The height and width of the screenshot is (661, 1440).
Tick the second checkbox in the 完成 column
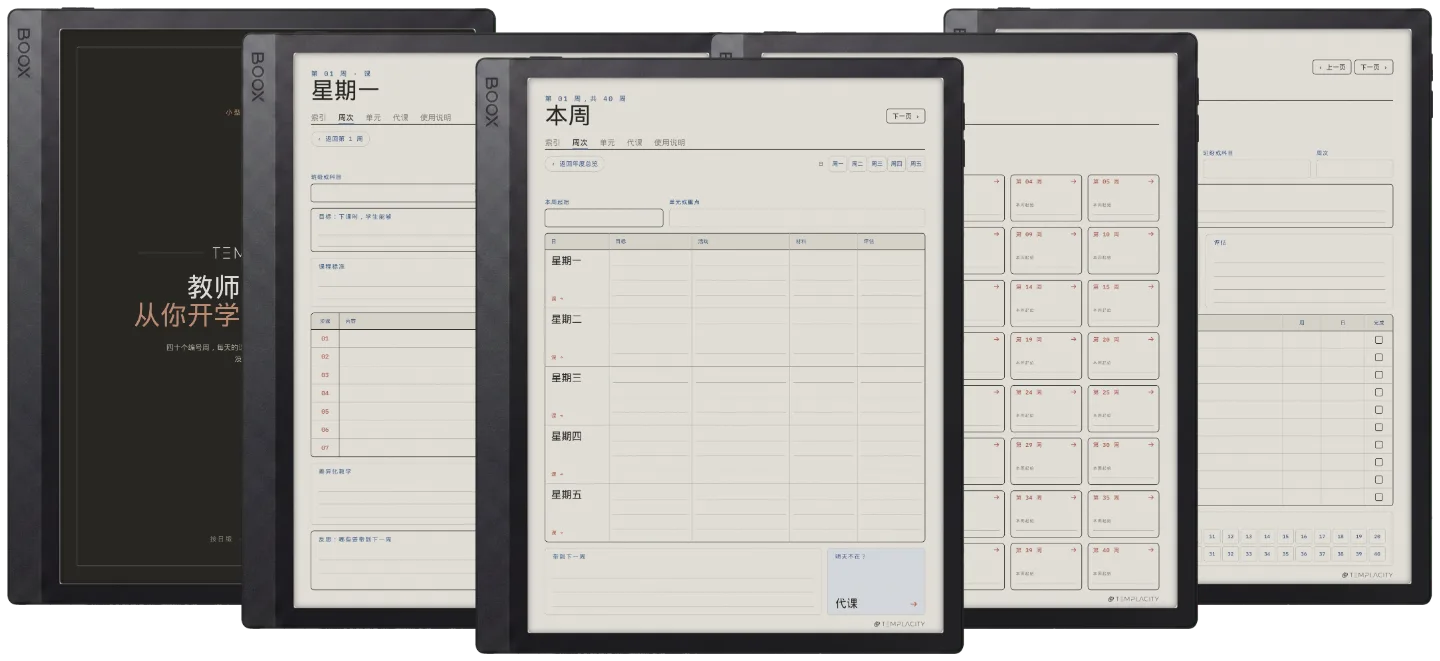(1378, 358)
